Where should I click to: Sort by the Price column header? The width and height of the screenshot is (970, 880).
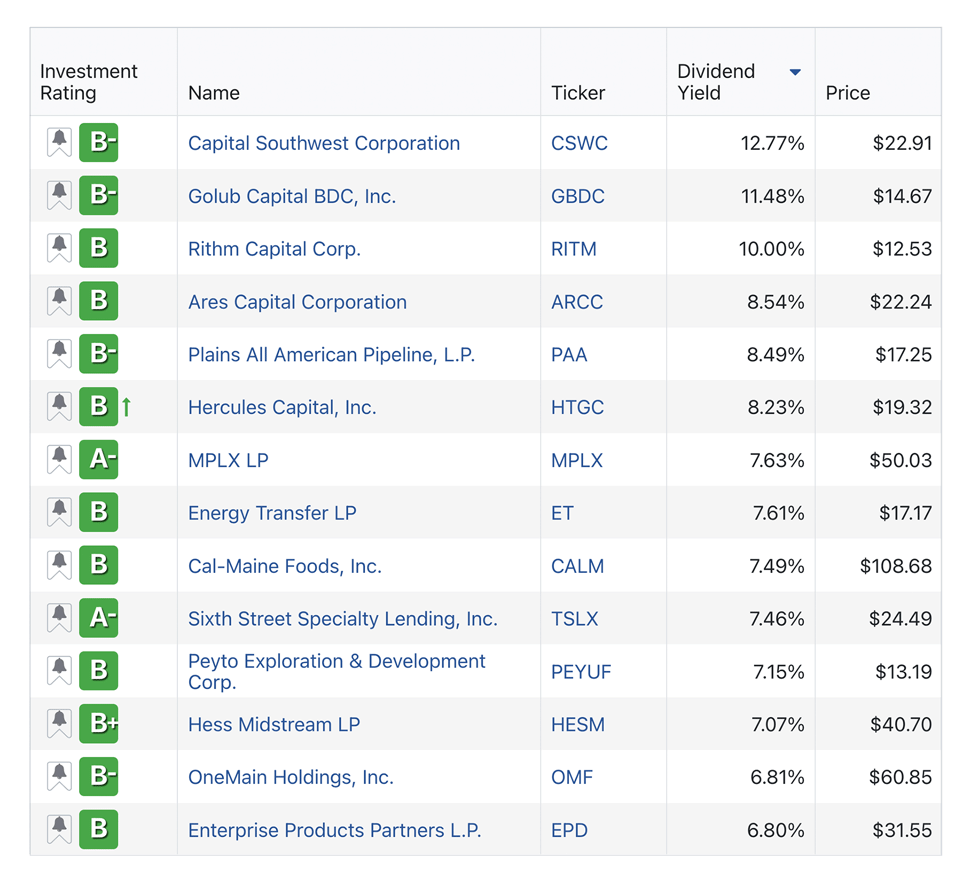[847, 93]
